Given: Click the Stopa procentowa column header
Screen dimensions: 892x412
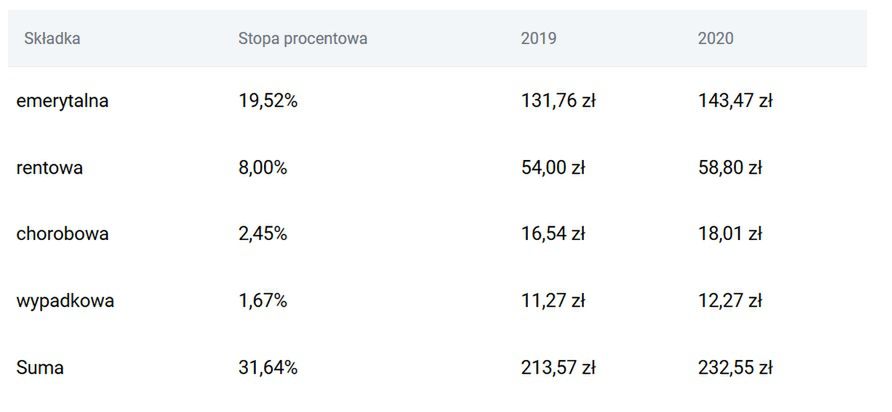Looking at the screenshot, I should click(x=303, y=39).
